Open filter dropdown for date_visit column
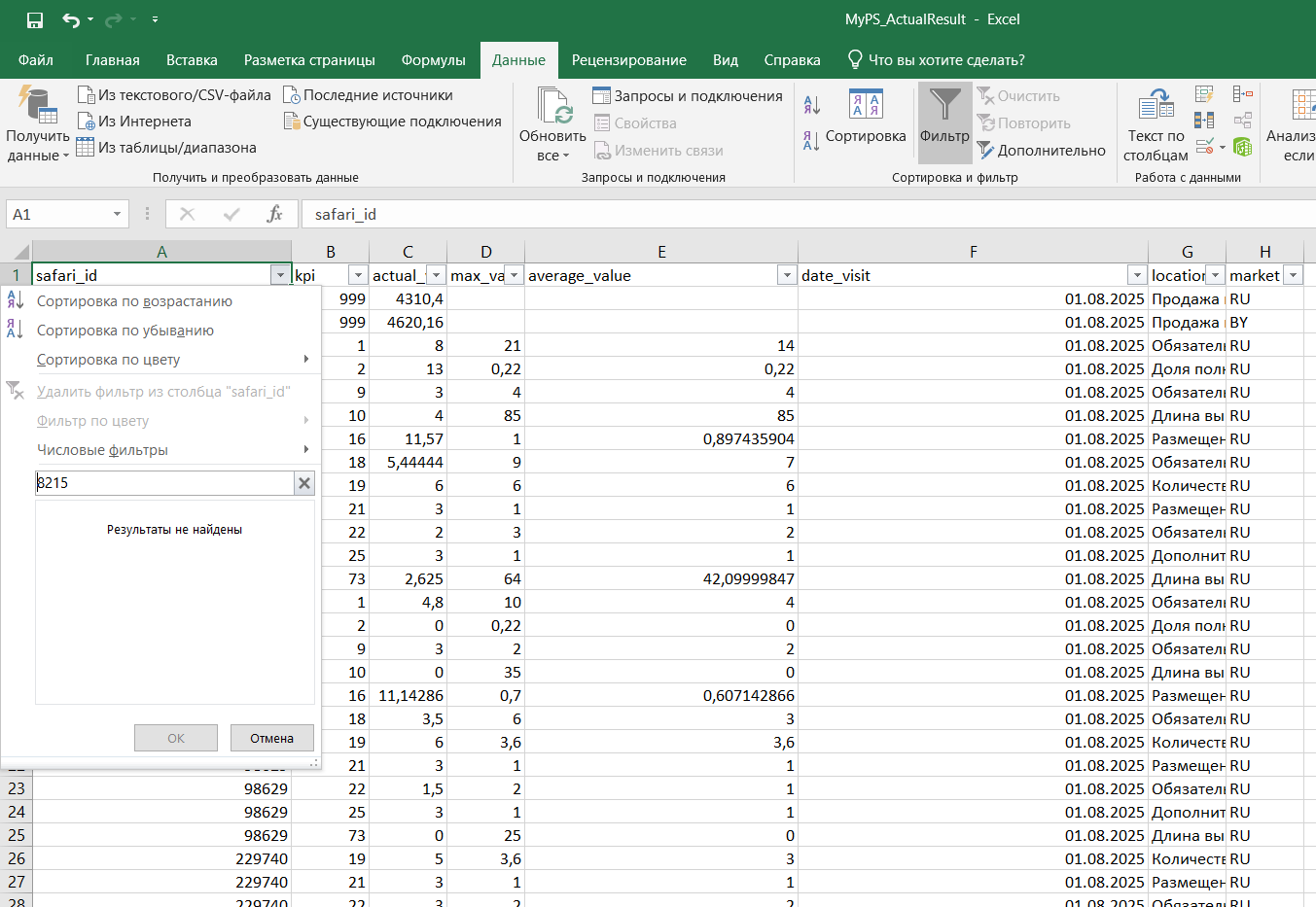This screenshot has height=907, width=1316. click(1137, 276)
